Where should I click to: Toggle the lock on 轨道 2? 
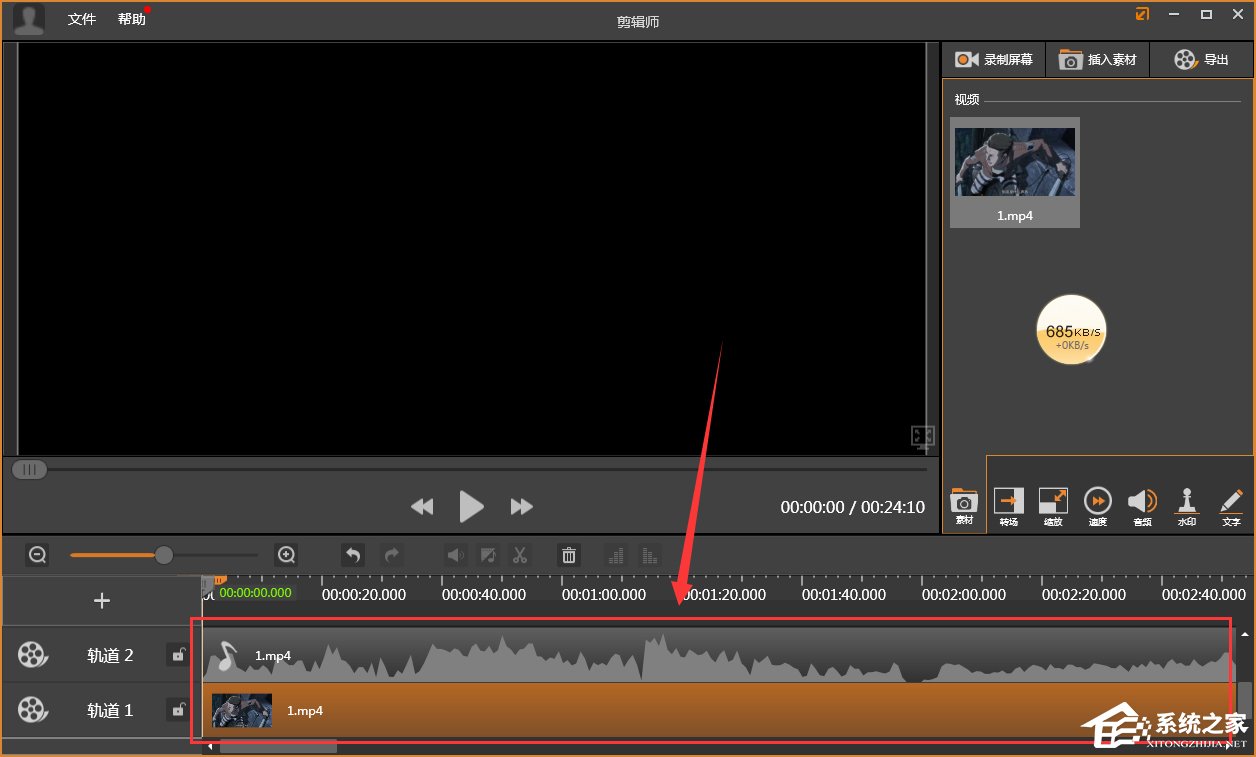pyautogui.click(x=178, y=655)
